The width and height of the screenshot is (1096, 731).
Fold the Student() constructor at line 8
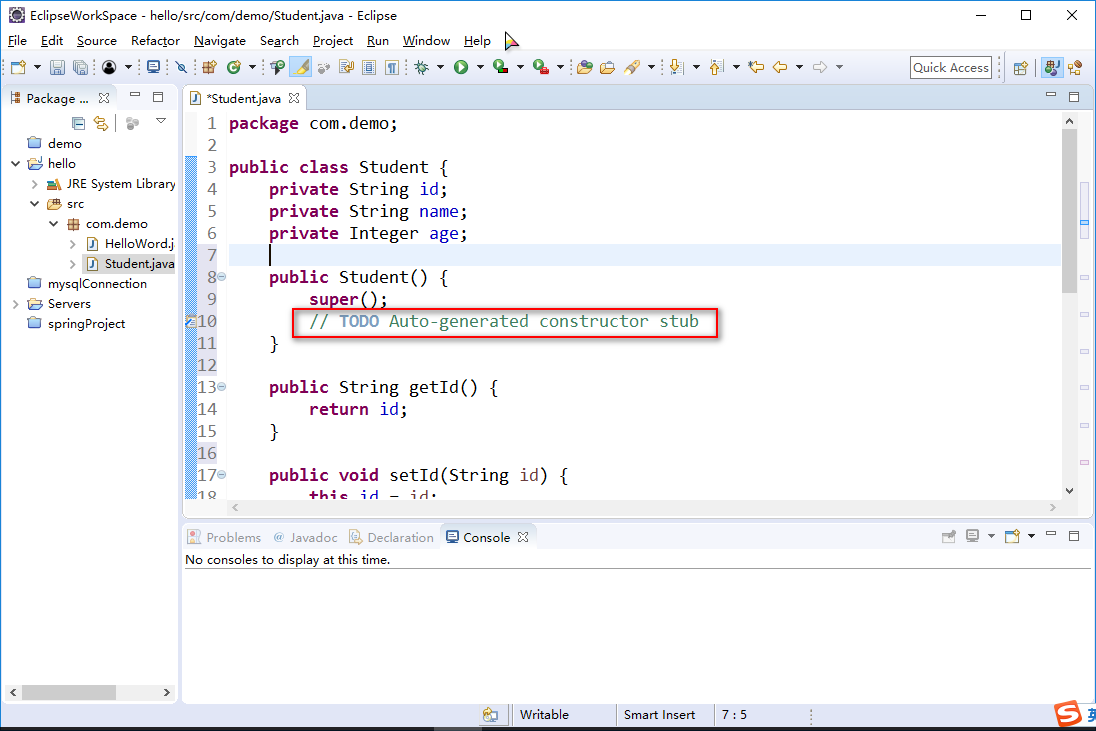[x=222, y=277]
